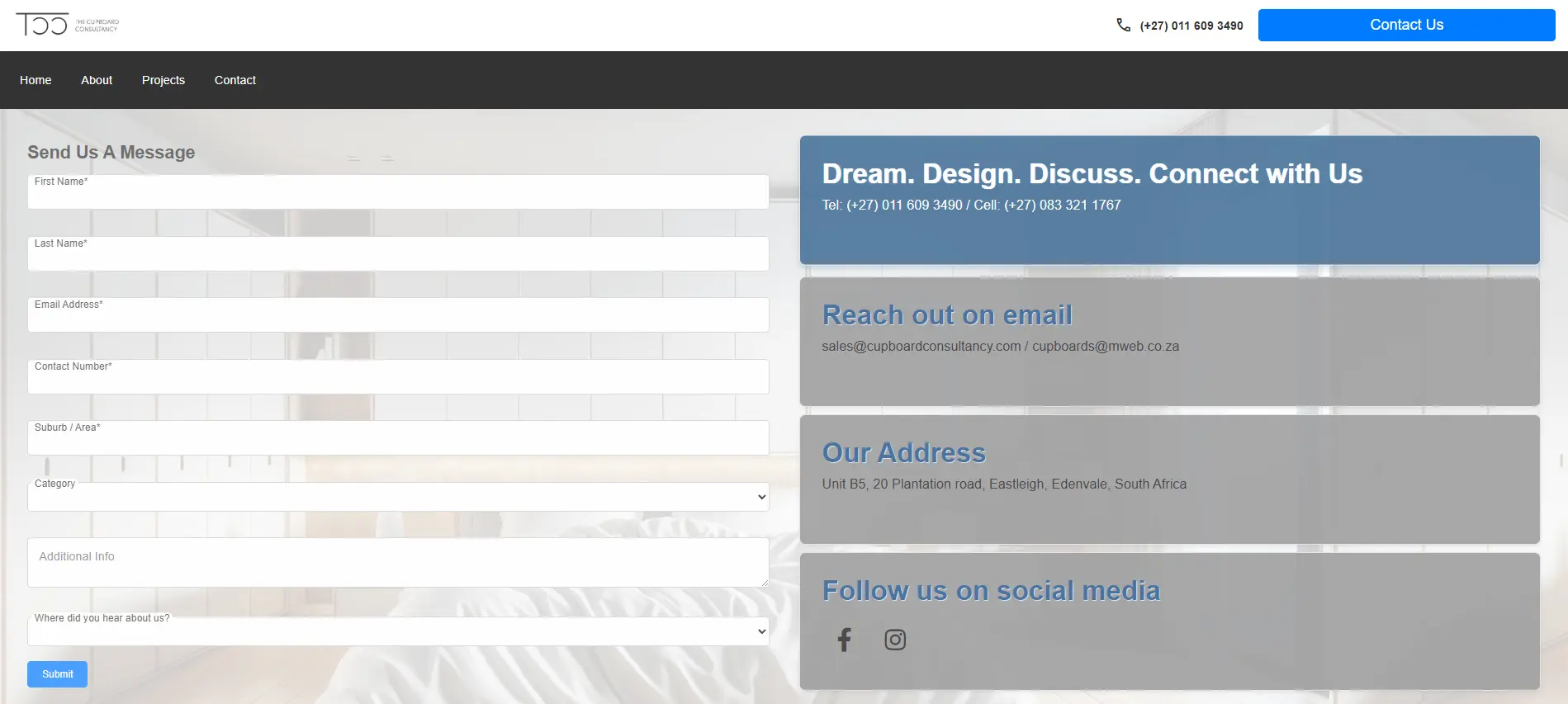Open the Instagram social media icon

pyautogui.click(x=895, y=640)
